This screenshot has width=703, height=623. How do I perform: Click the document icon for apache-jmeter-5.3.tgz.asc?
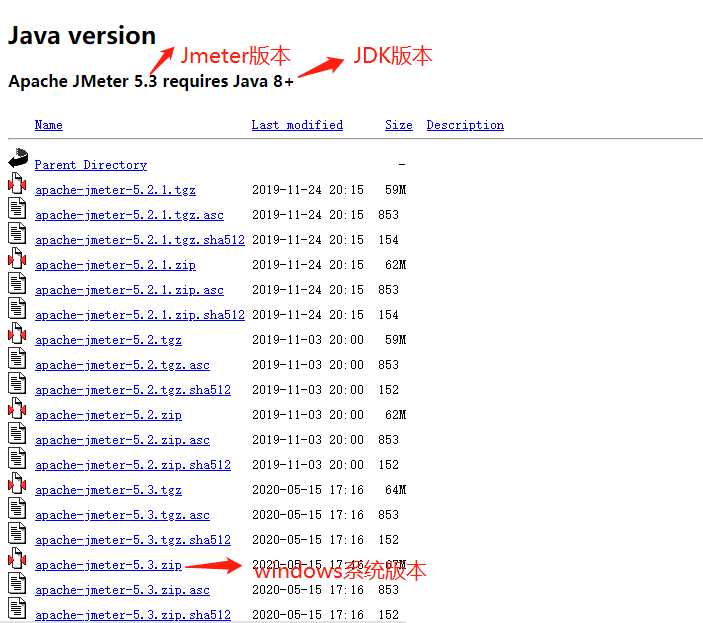[x=17, y=509]
